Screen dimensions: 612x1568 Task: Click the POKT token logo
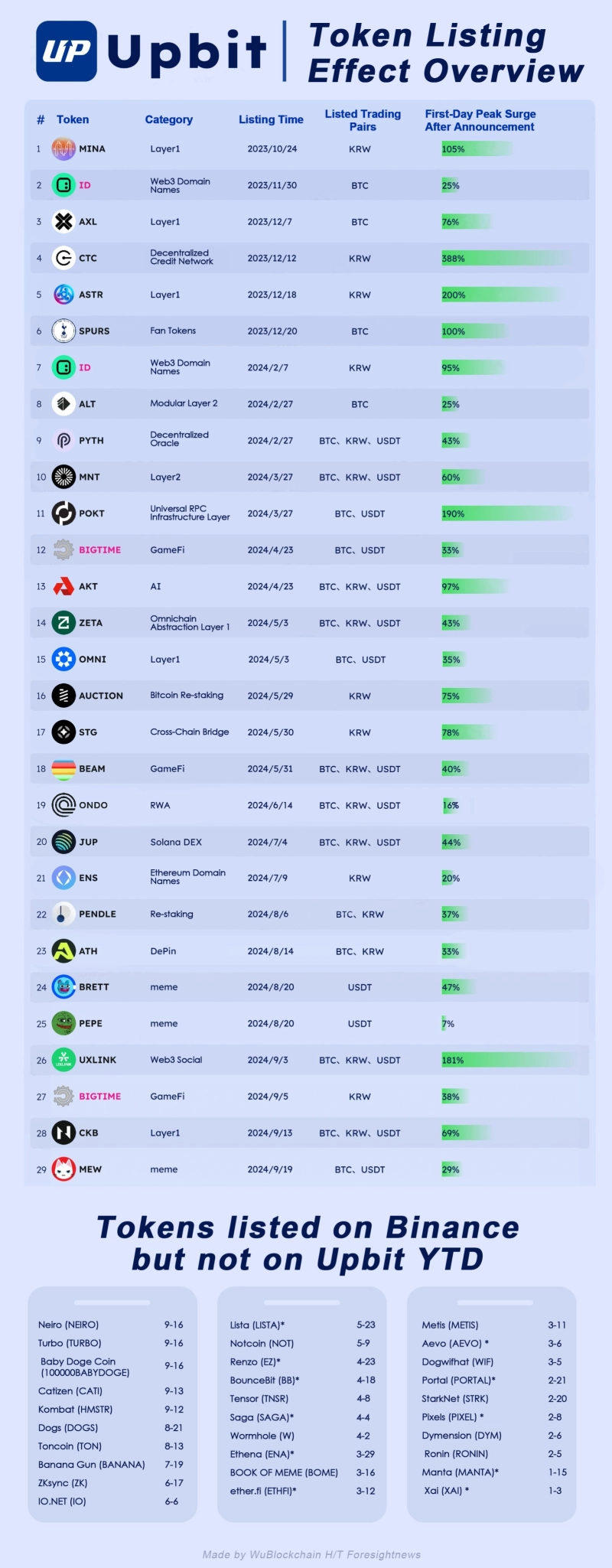[63, 513]
